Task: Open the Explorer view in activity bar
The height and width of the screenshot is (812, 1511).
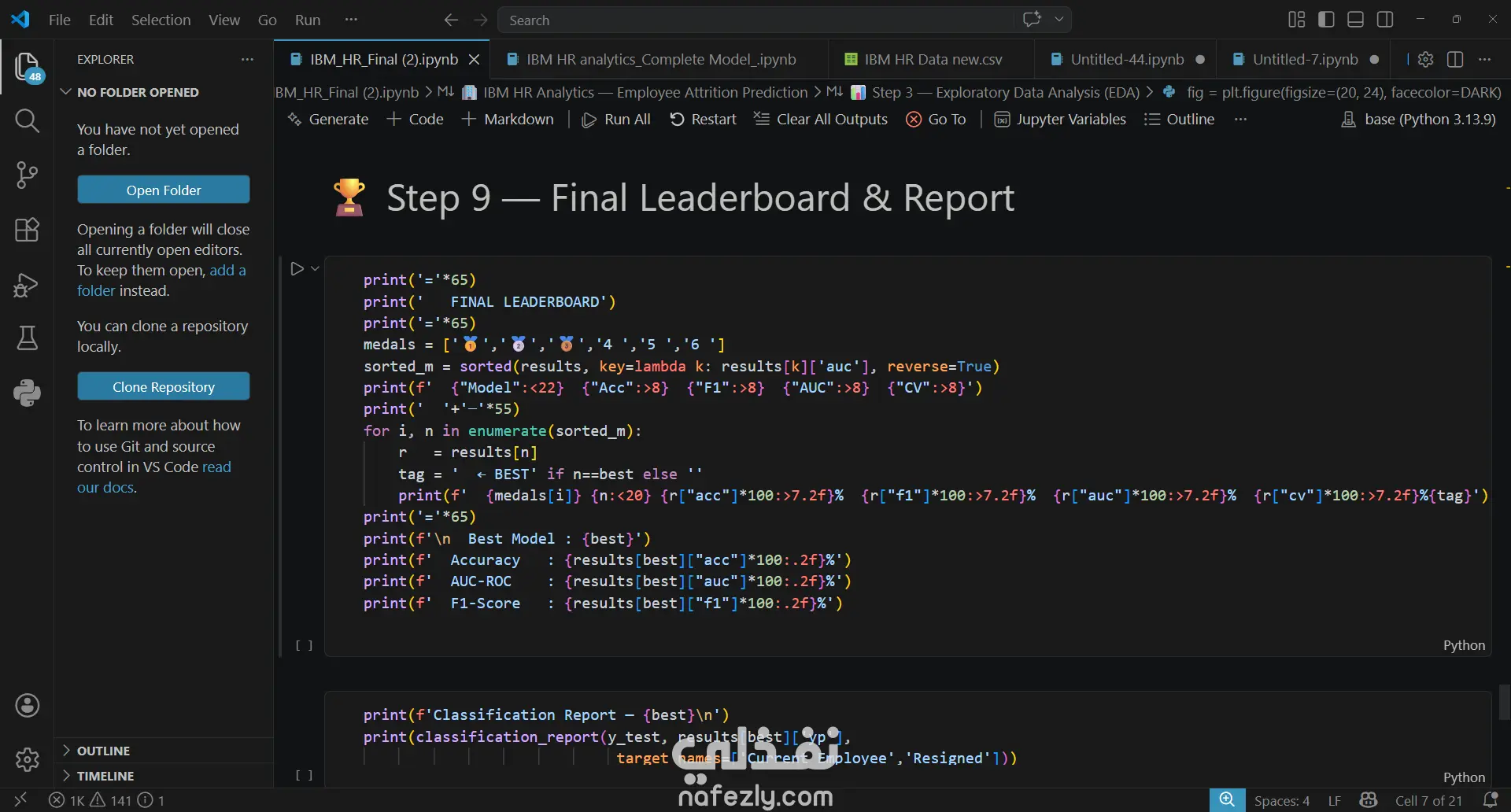Action: pyautogui.click(x=27, y=67)
